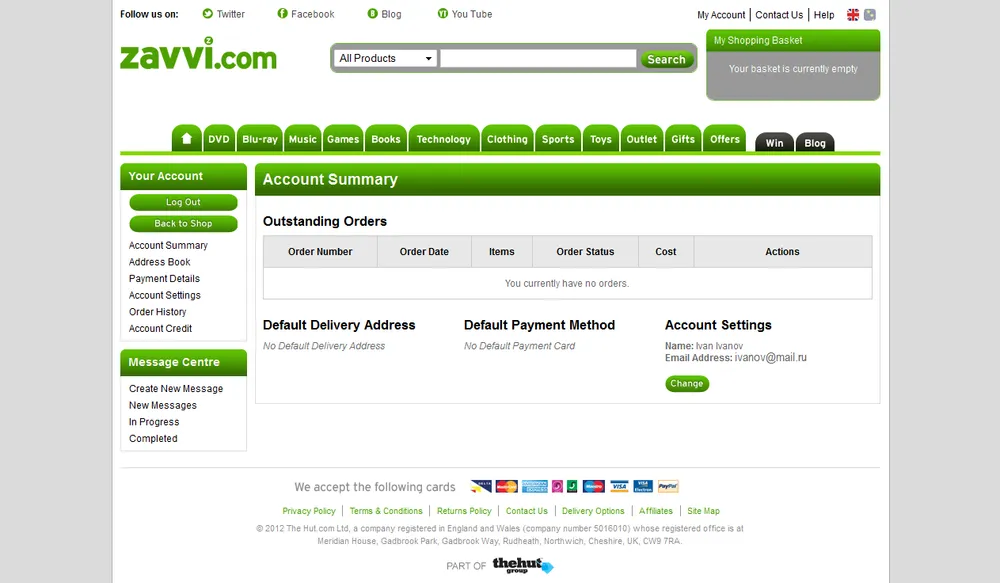Click the icon beside the UK flag
Viewport: 1000px width, 583px height.
[x=870, y=15]
